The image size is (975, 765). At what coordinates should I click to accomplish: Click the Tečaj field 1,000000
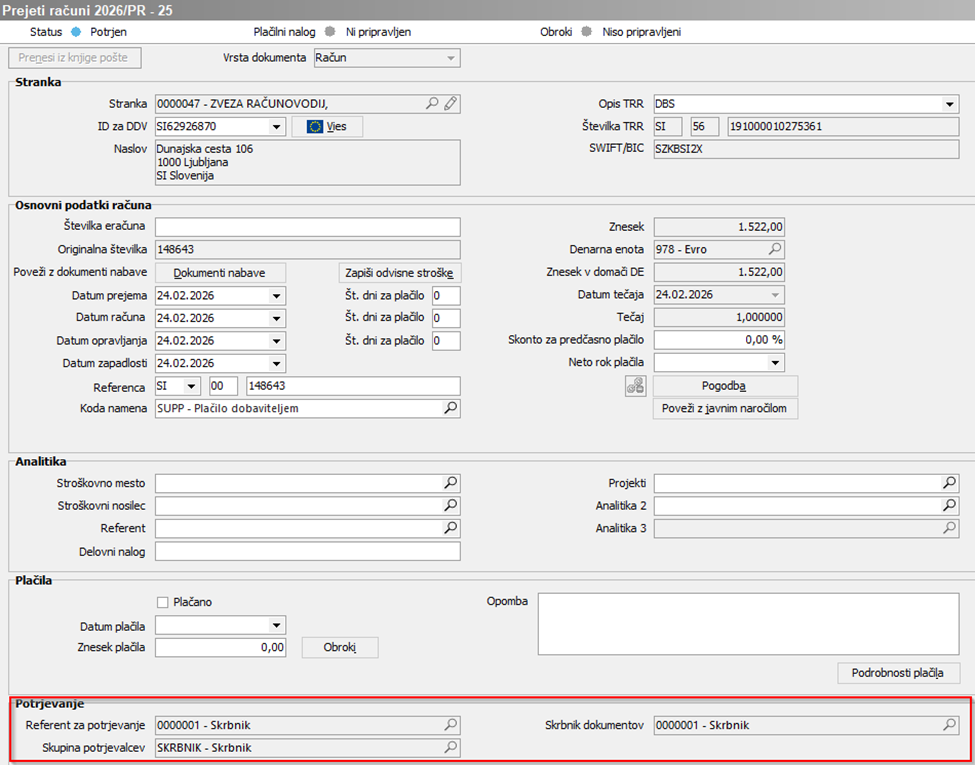tap(719, 317)
